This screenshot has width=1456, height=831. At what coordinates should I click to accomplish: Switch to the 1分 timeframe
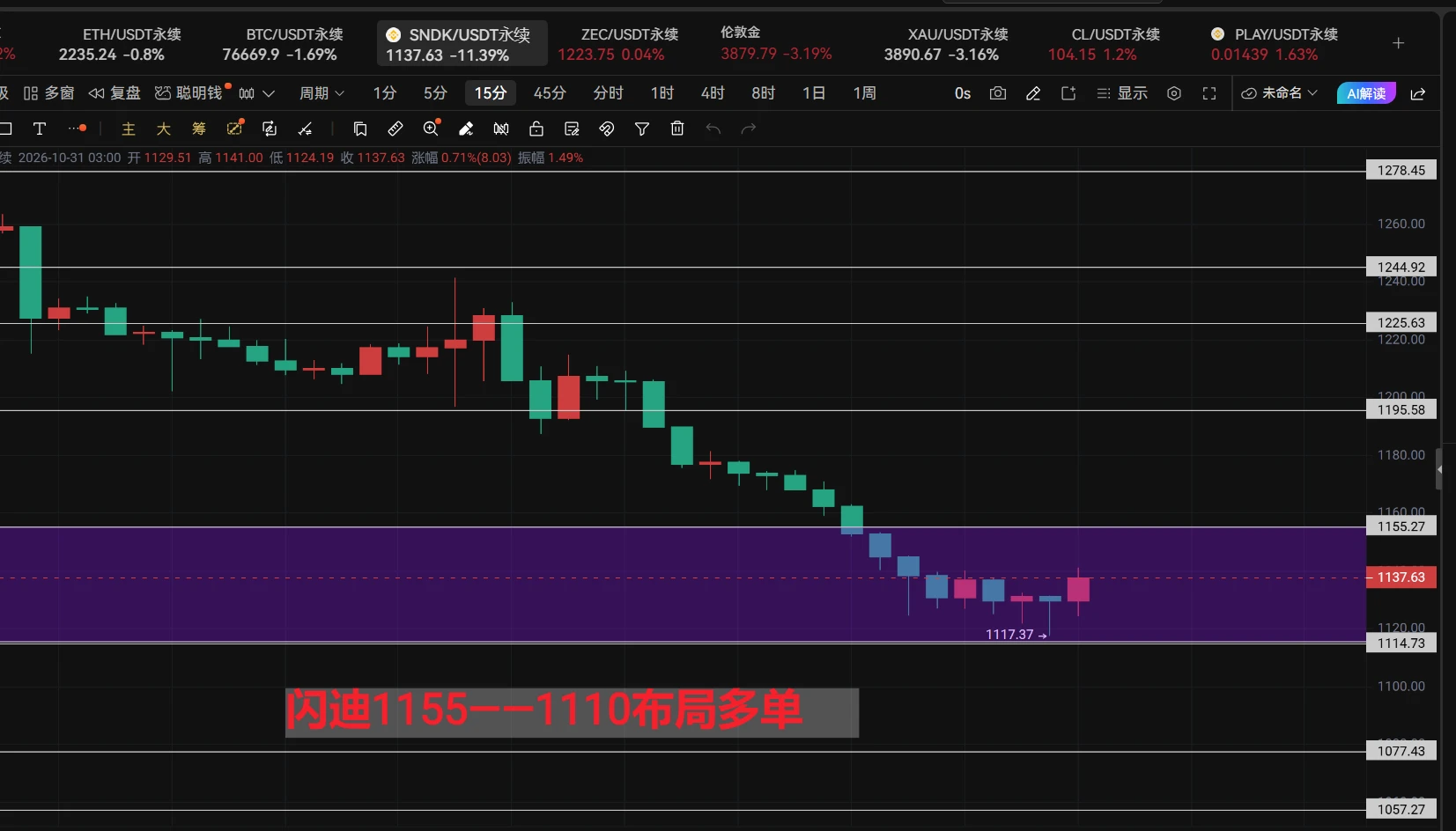pyautogui.click(x=385, y=93)
